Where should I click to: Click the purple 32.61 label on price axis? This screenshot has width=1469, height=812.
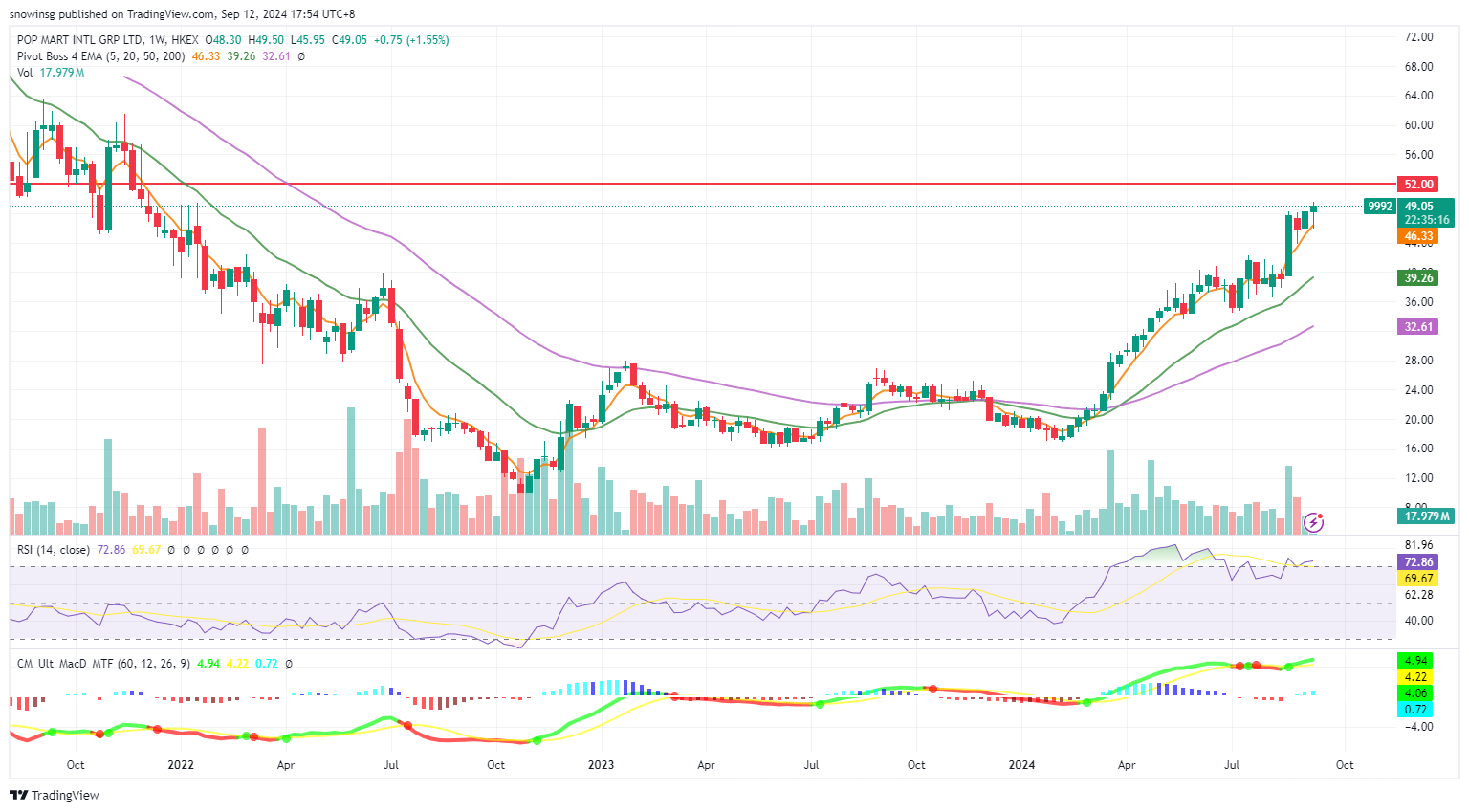click(1418, 327)
